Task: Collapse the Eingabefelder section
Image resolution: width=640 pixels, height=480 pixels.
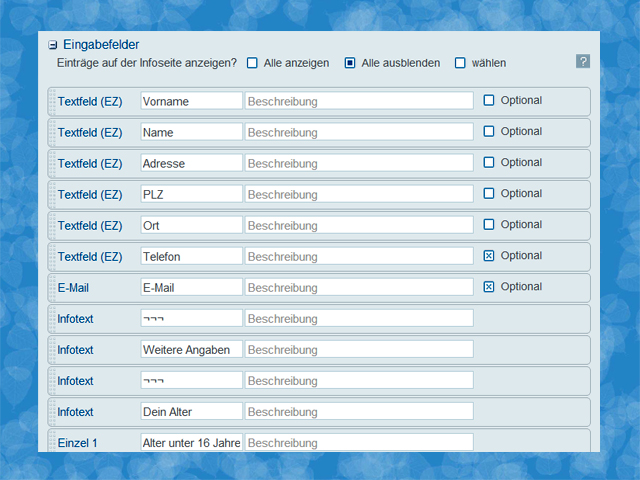Action: 53,45
